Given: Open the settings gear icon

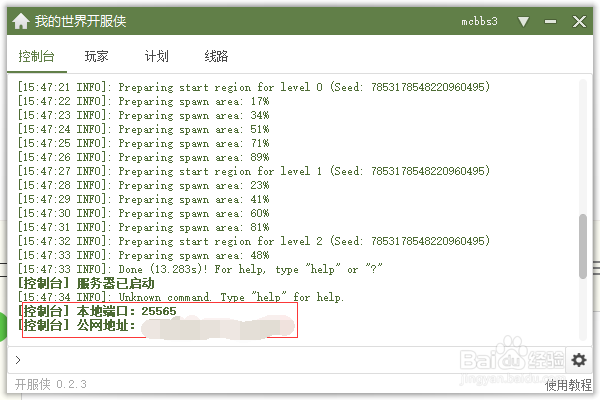Looking at the screenshot, I should click(579, 360).
